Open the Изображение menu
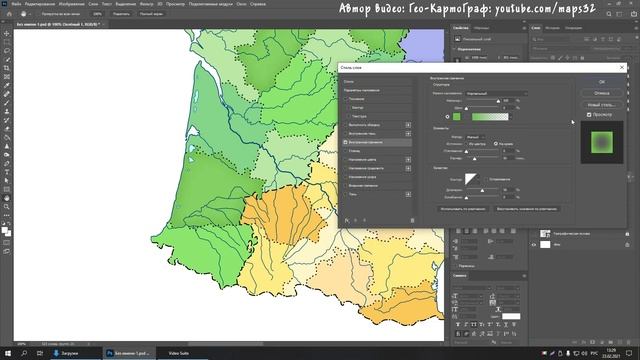Image resolution: width=640 pixels, height=360 pixels. 72,4
